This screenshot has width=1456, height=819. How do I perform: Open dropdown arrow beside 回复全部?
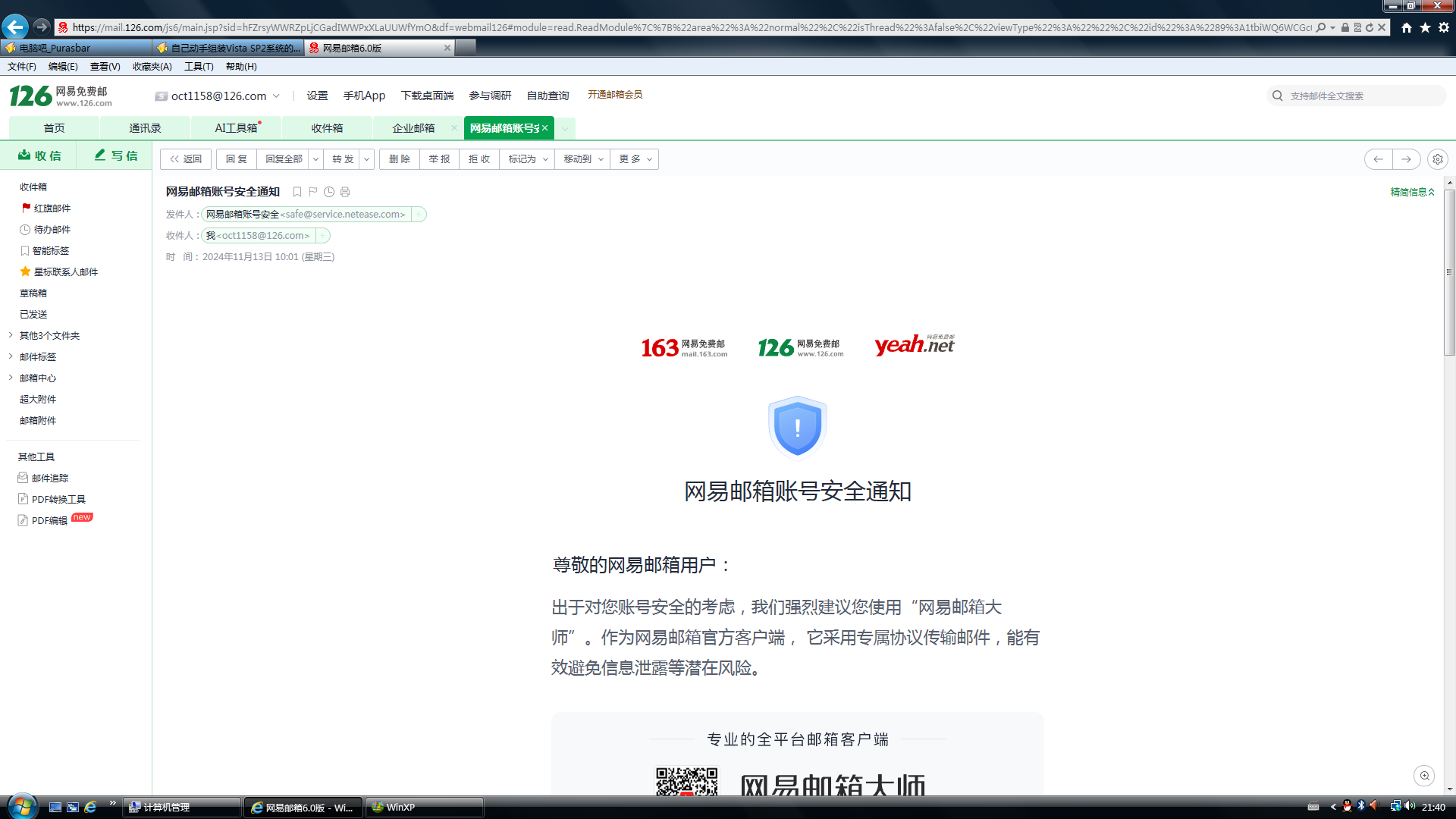tap(315, 159)
